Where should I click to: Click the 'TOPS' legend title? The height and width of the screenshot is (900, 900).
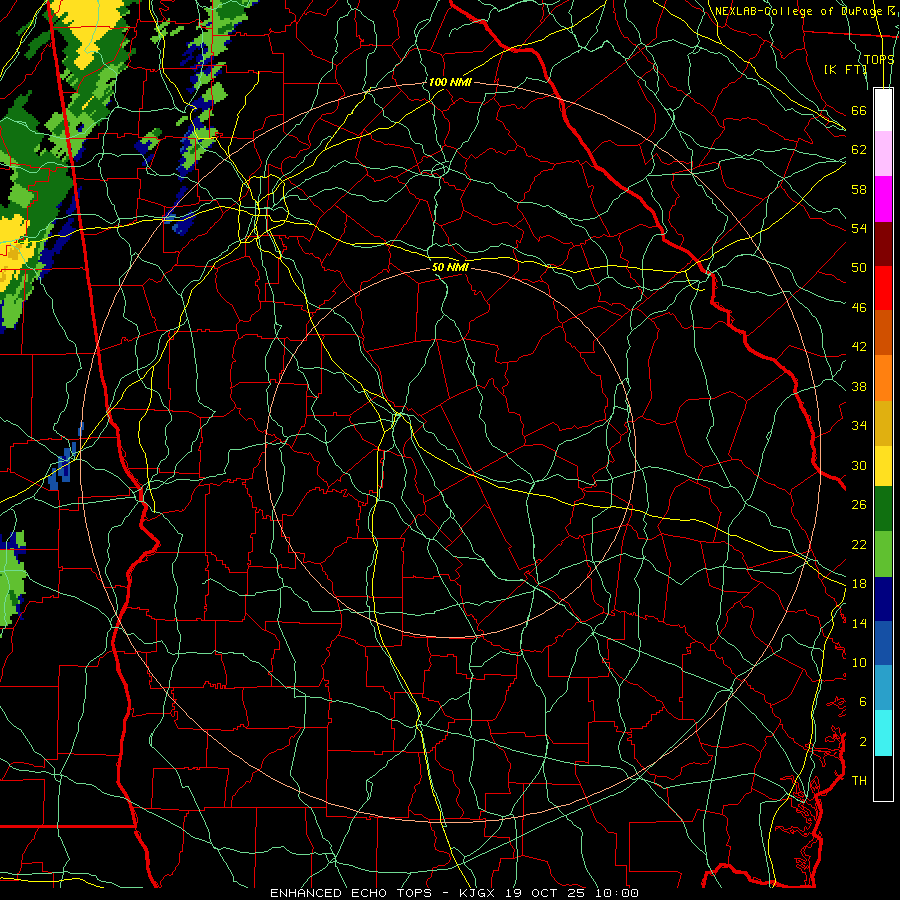pos(879,59)
